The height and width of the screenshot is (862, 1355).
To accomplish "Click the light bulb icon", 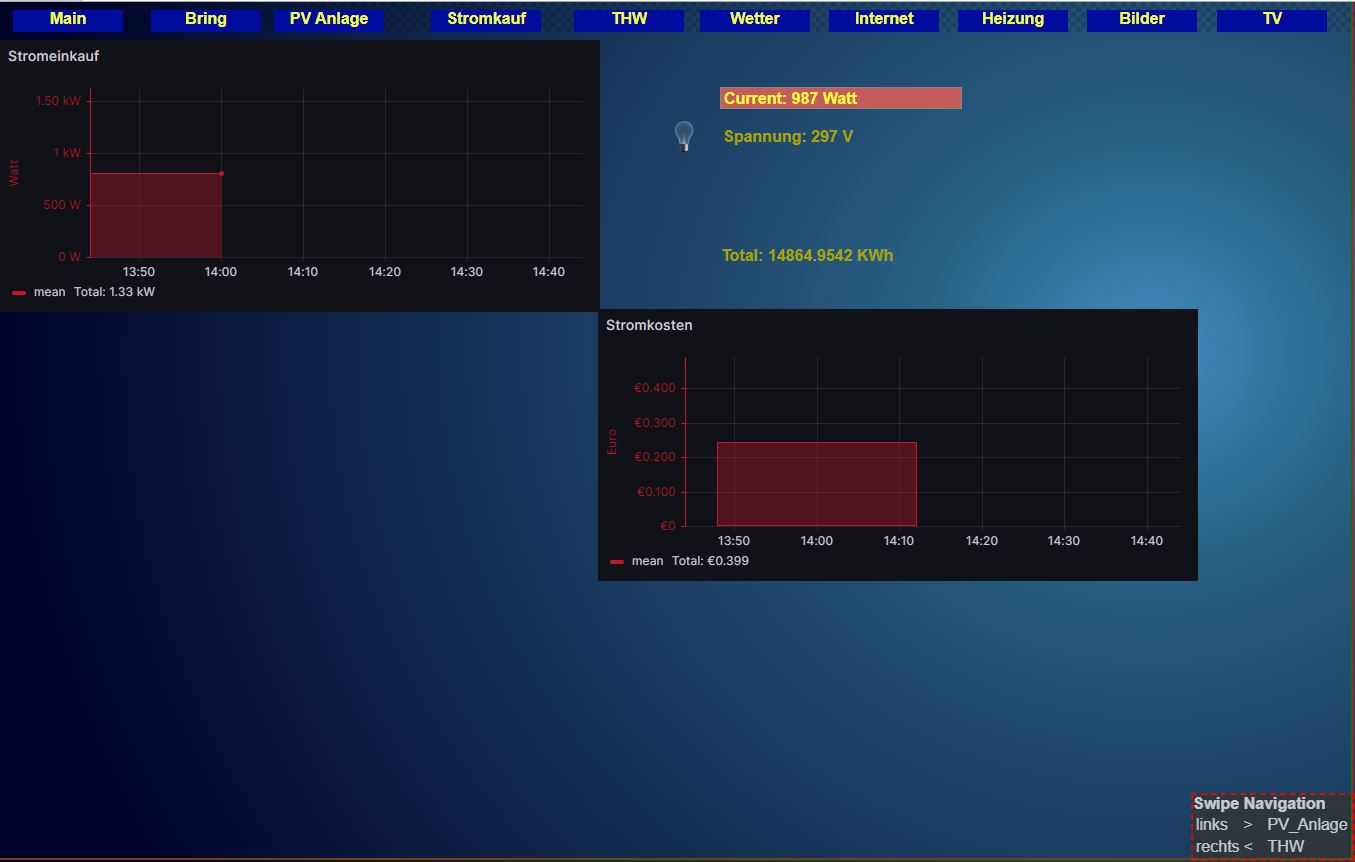I will click(x=684, y=136).
